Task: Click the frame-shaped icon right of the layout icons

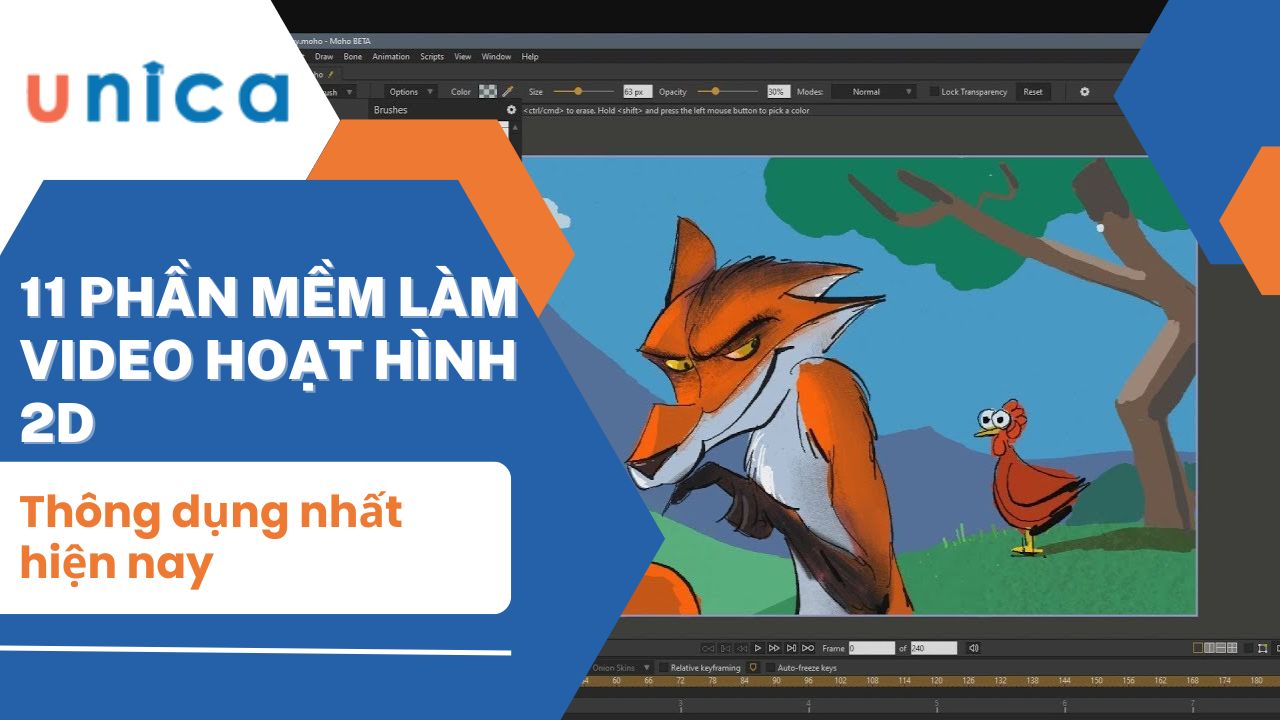Action: pos(1263,648)
